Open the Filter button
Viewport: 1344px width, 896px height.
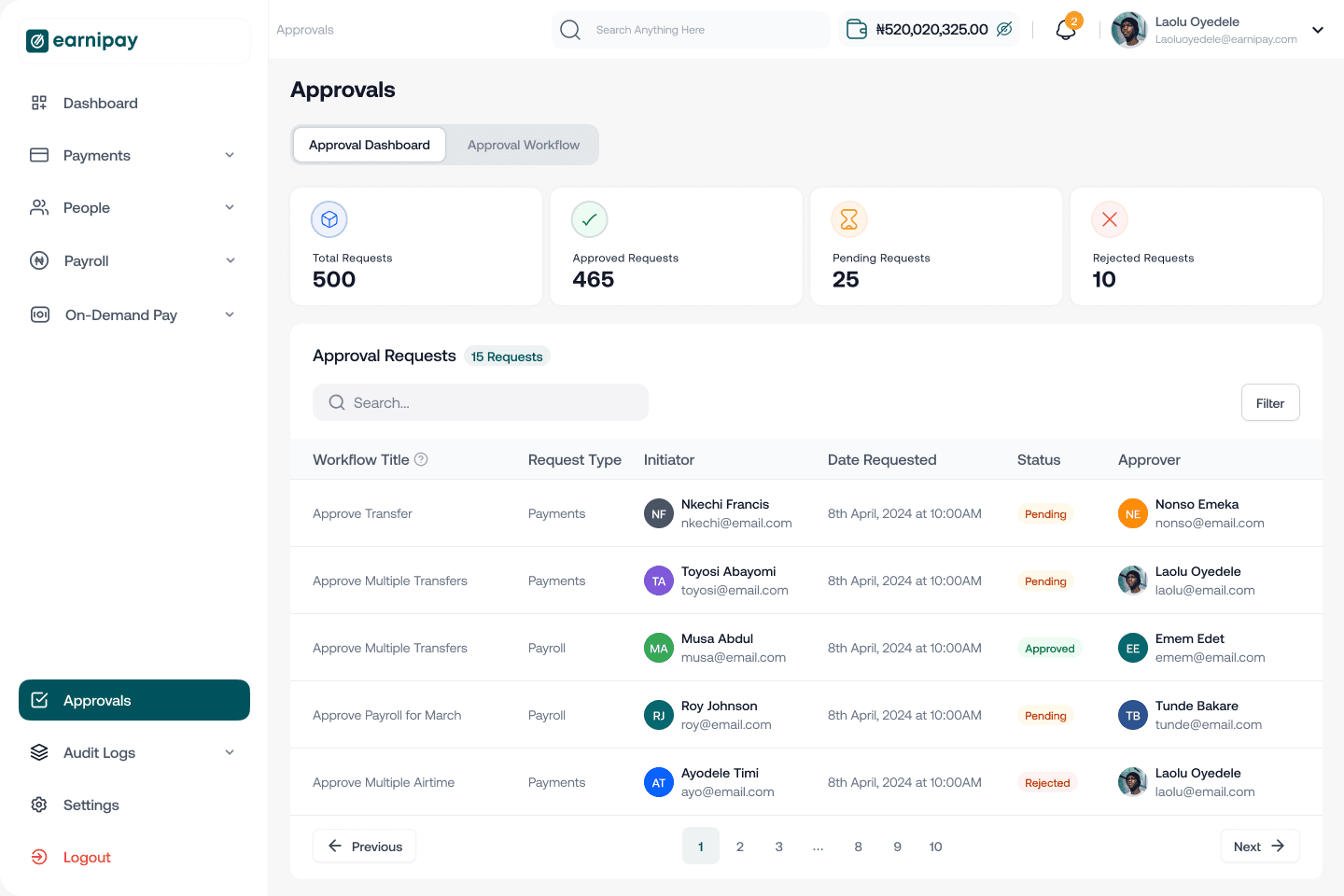tap(1270, 402)
